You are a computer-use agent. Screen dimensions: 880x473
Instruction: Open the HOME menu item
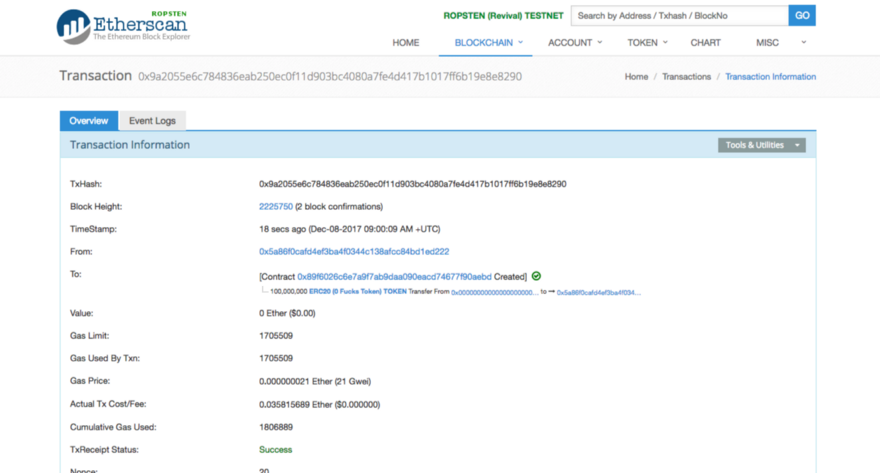(x=405, y=43)
